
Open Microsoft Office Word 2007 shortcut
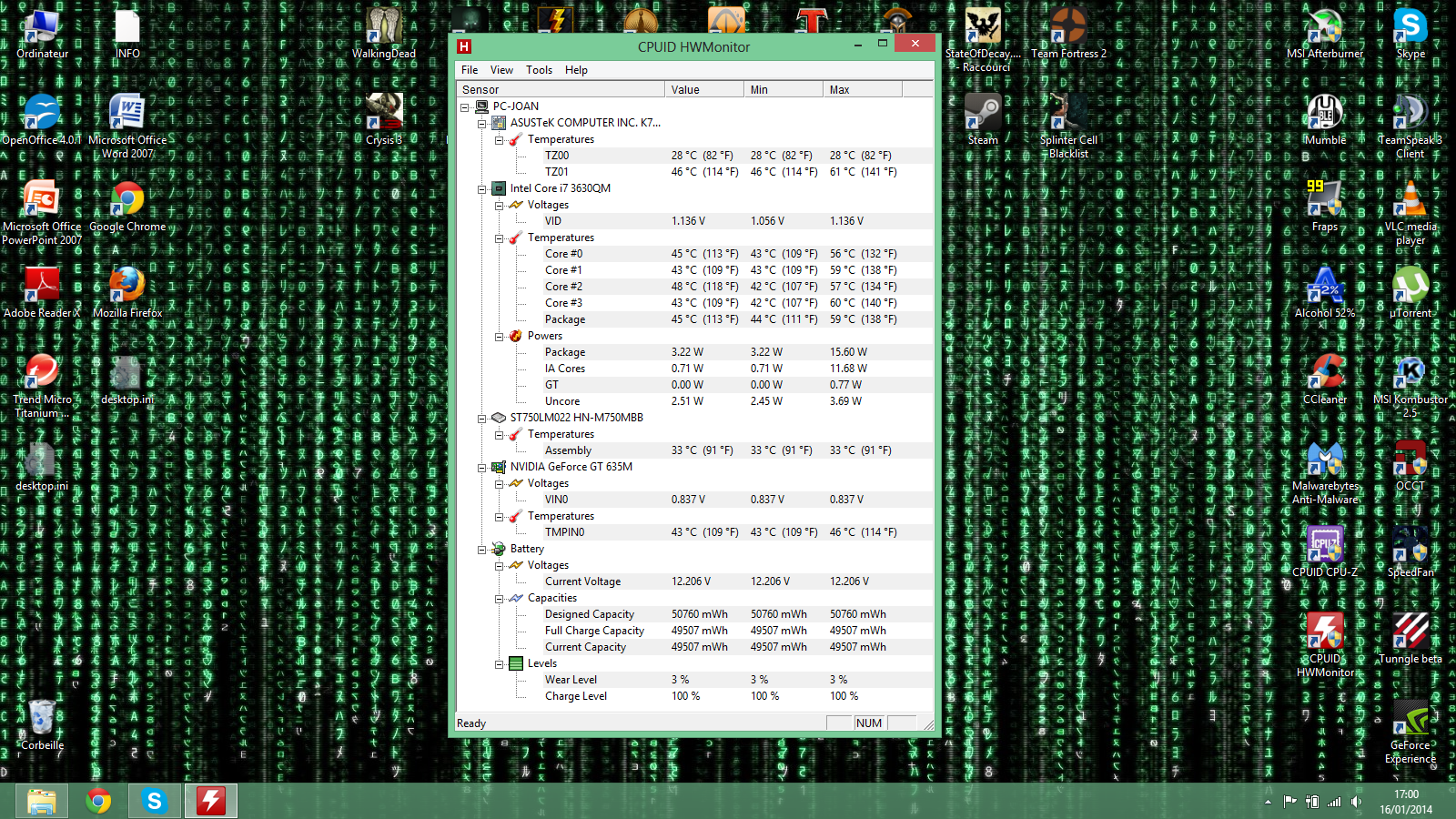coord(127,126)
